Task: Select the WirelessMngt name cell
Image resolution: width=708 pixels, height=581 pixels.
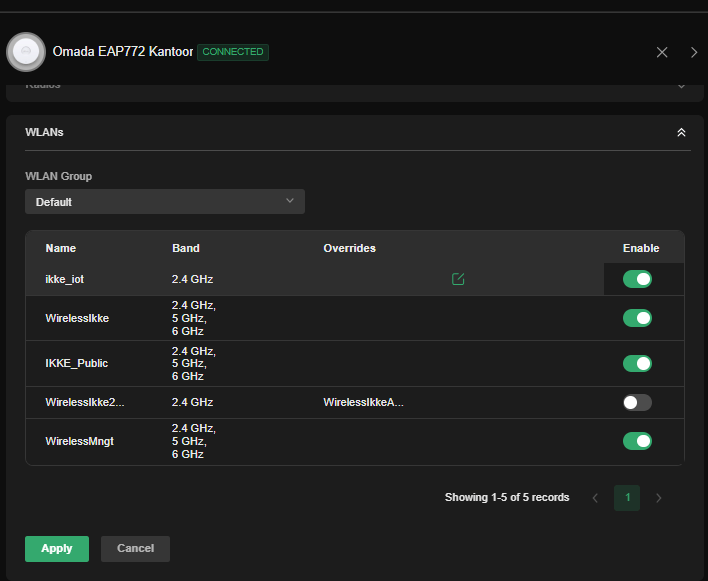Action: coord(79,441)
